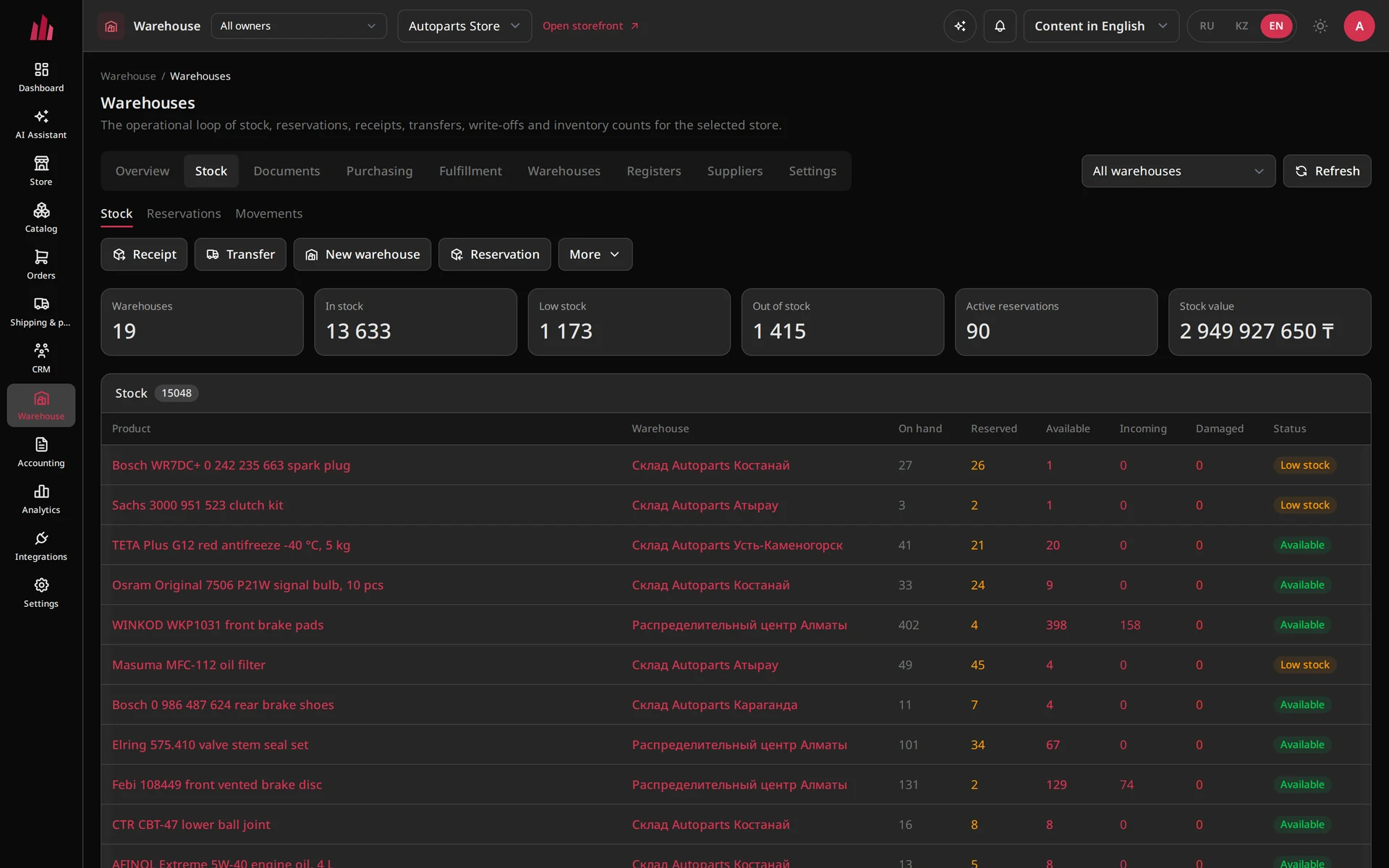
Task: Open the Autoparts Store selector
Action: [464, 26]
